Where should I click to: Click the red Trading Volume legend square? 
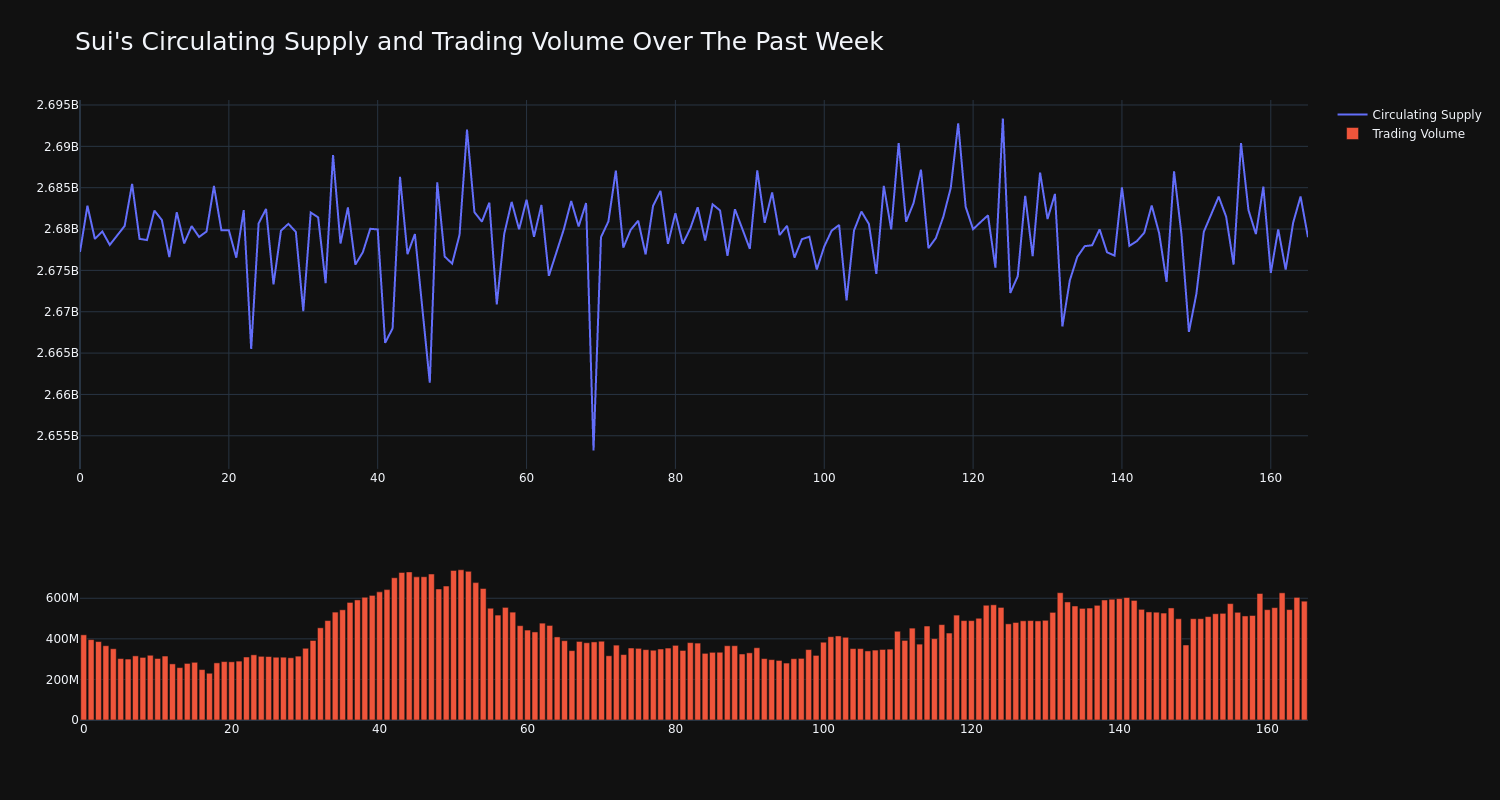coord(1352,134)
